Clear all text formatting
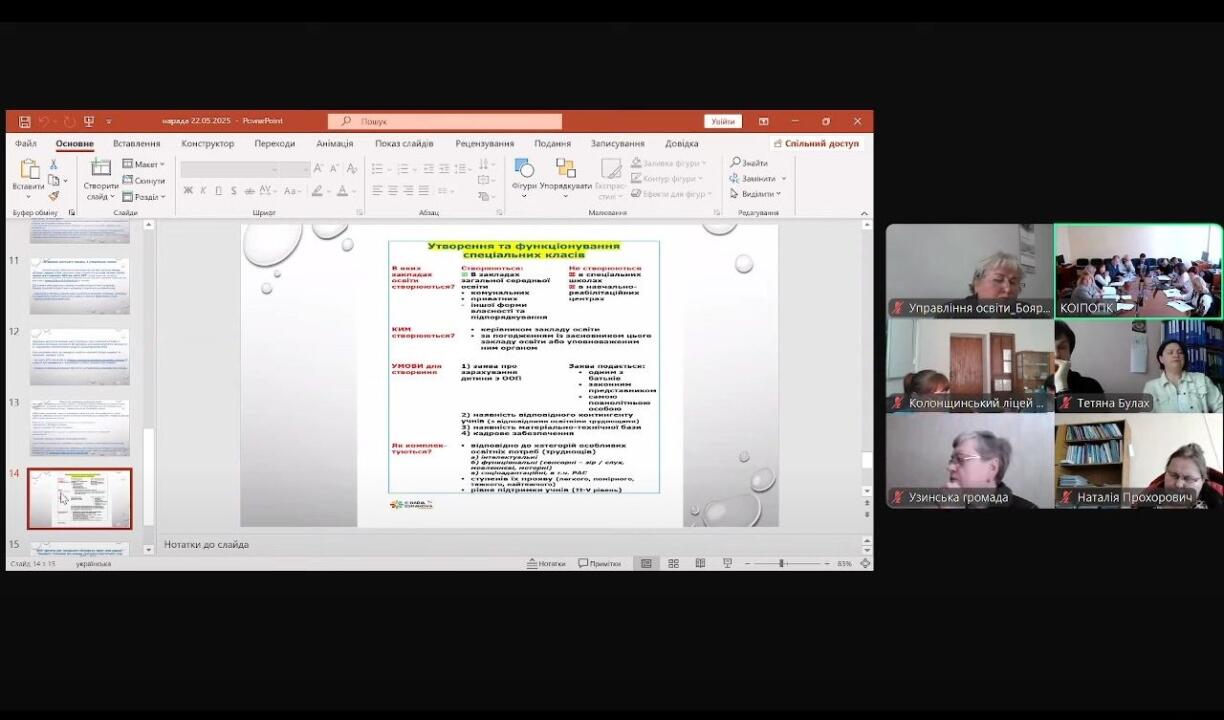The width and height of the screenshot is (1224, 720). (x=352, y=169)
